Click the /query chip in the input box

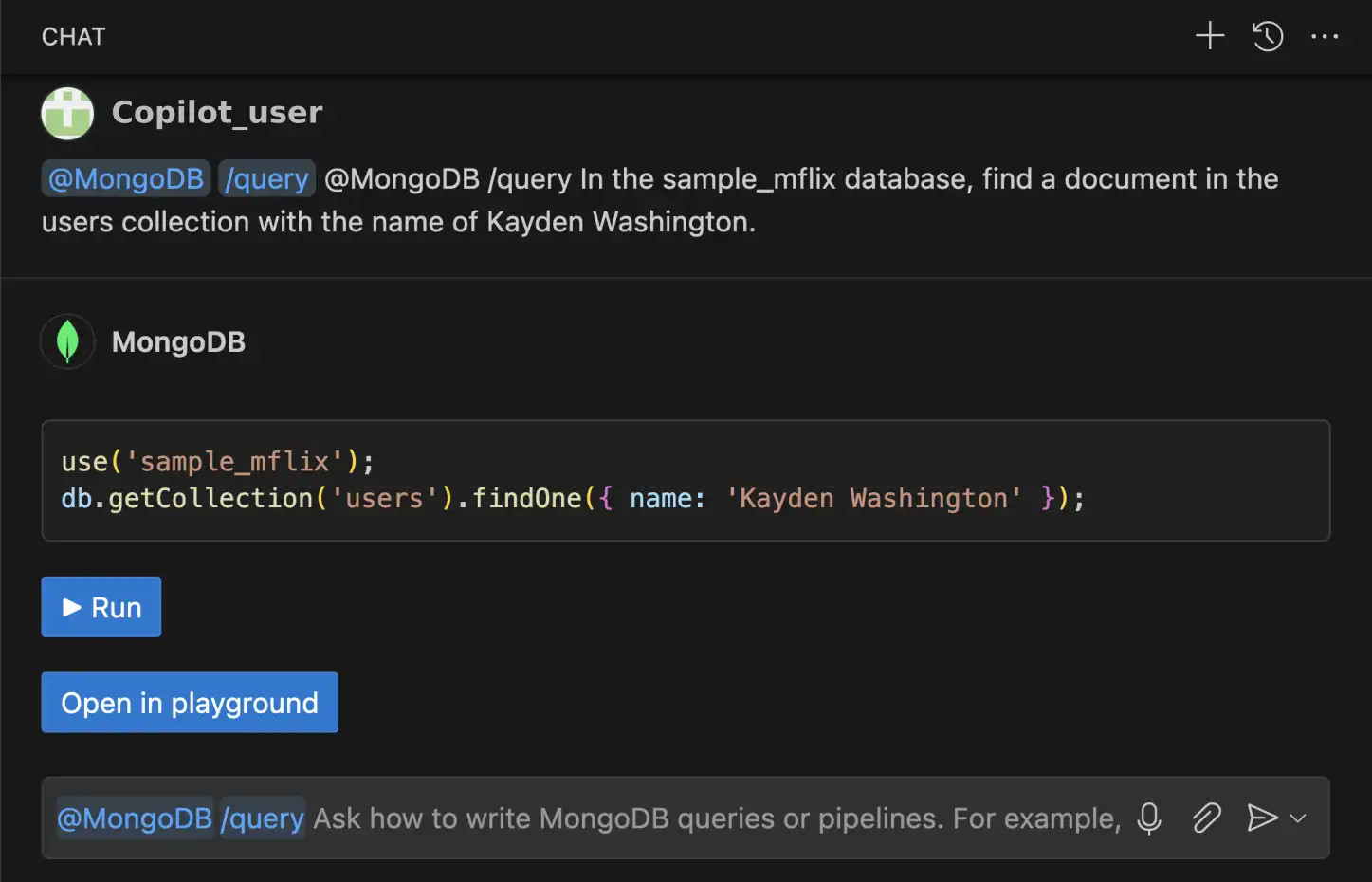[x=263, y=818]
